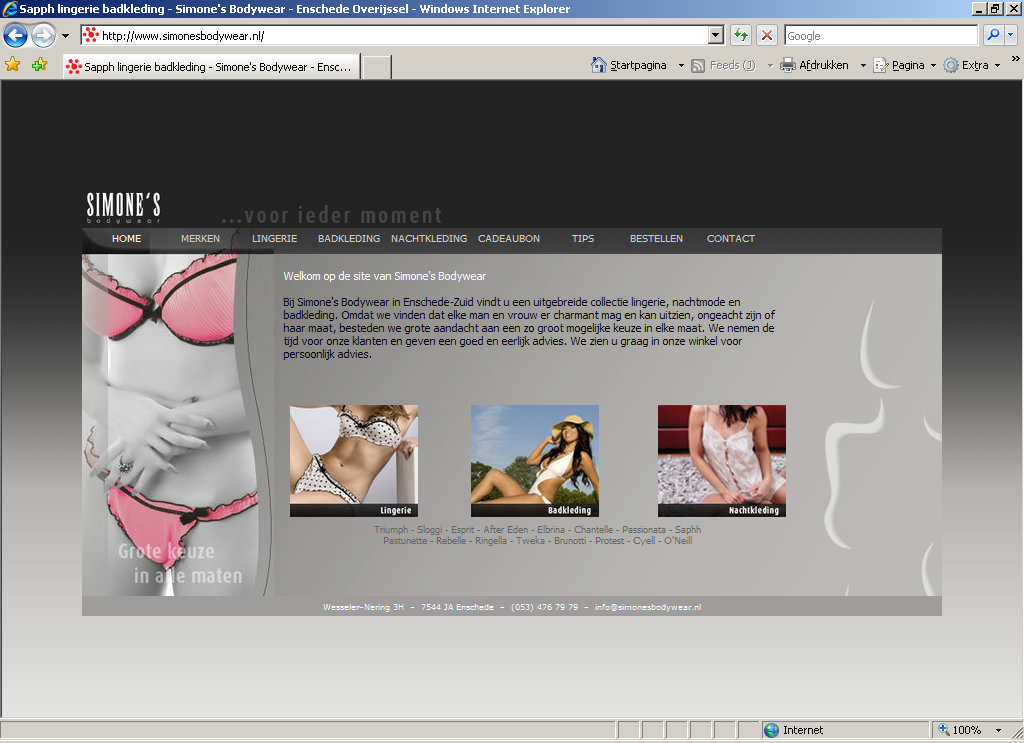
Task: Click the Simone's bodywear logo
Action: 123,208
